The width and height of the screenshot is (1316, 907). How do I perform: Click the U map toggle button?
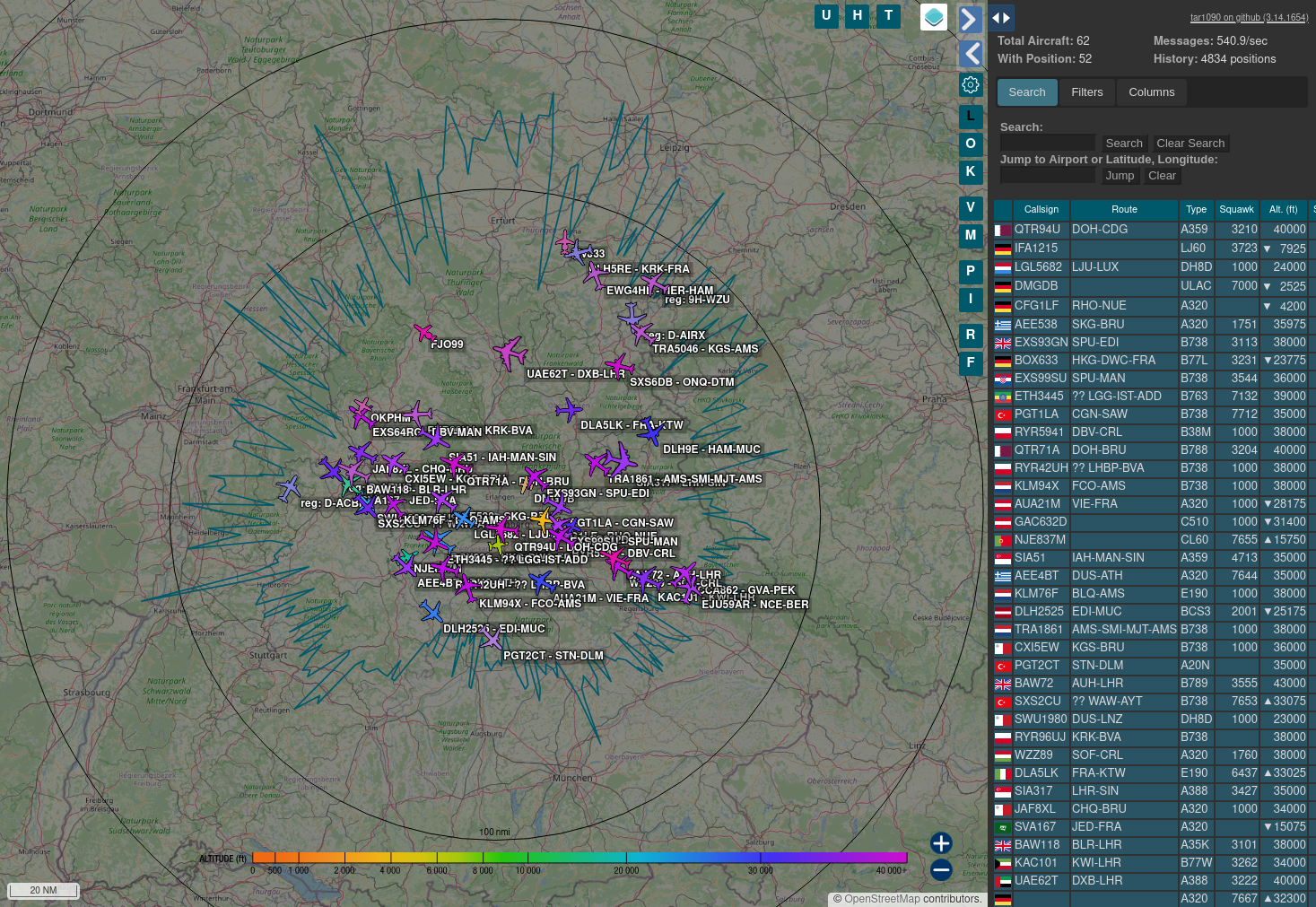tap(826, 16)
